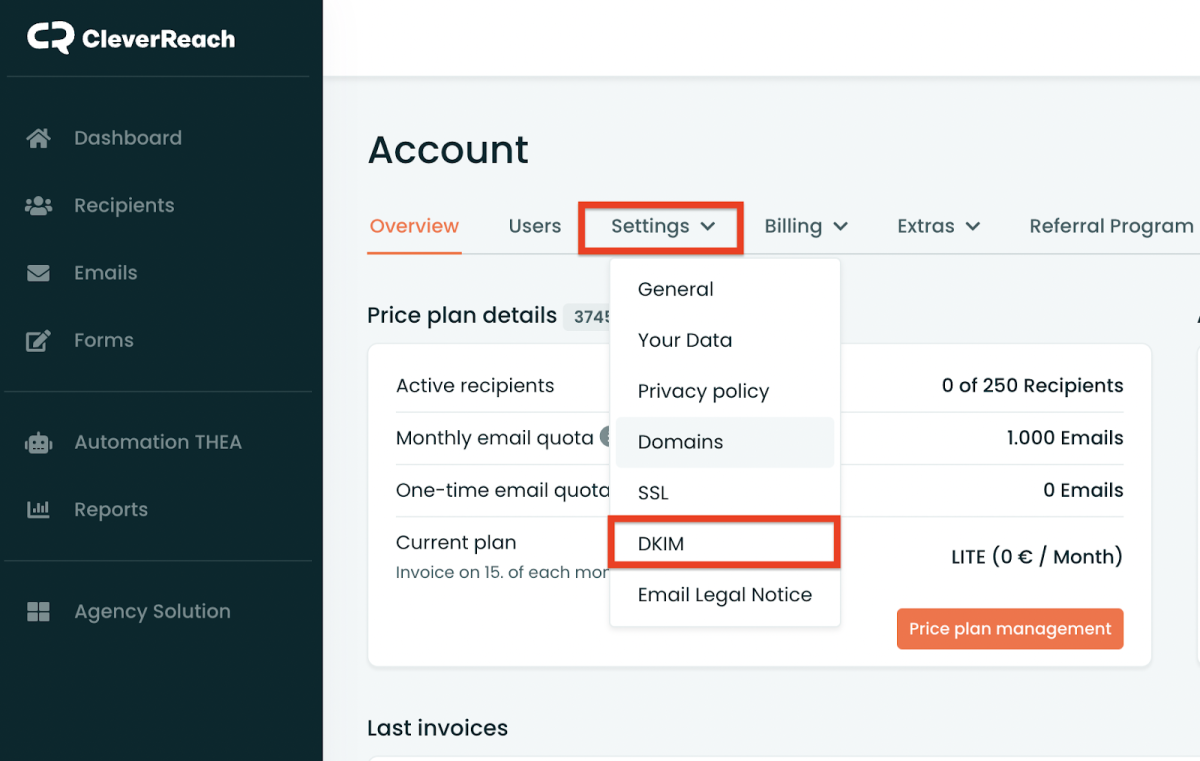Image resolution: width=1200 pixels, height=761 pixels.
Task: Collapse the Settings dropdown tab
Action: (x=661, y=227)
